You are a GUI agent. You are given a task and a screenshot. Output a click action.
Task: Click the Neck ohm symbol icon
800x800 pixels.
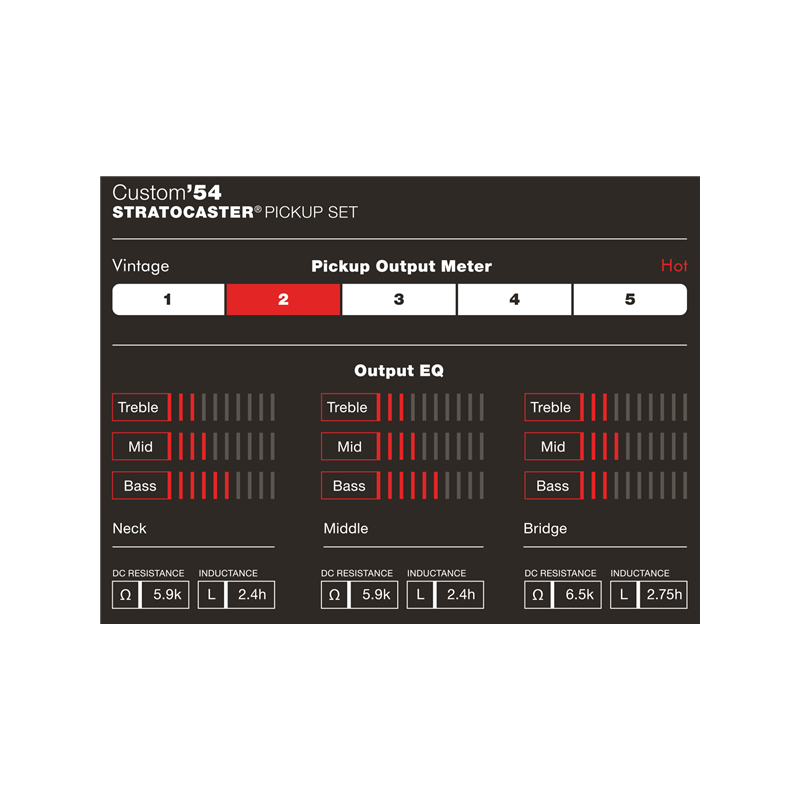[x=126, y=595]
